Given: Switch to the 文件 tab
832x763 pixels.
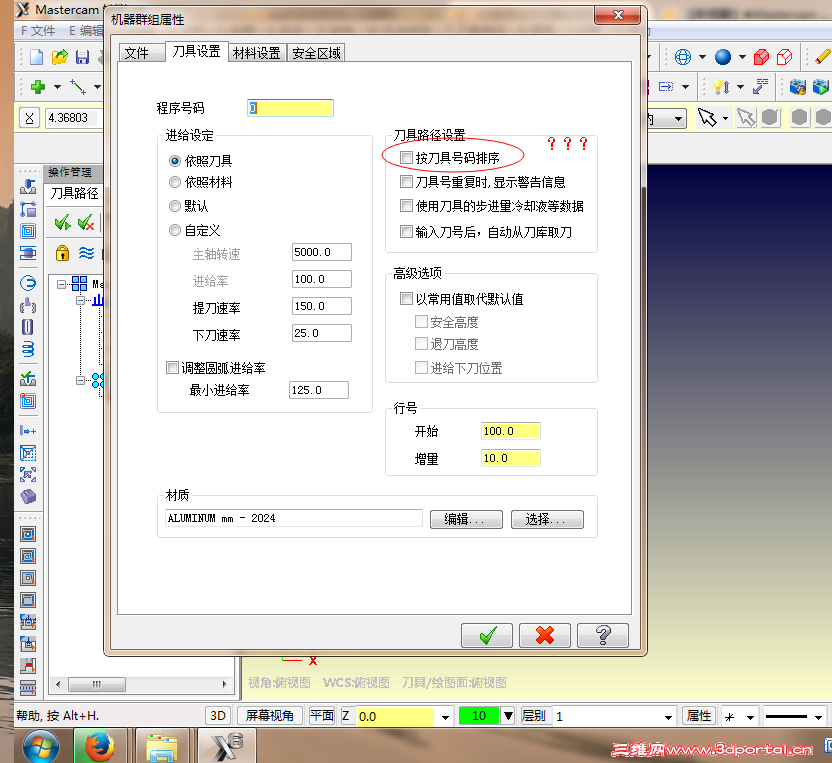Looking at the screenshot, I should point(141,53).
